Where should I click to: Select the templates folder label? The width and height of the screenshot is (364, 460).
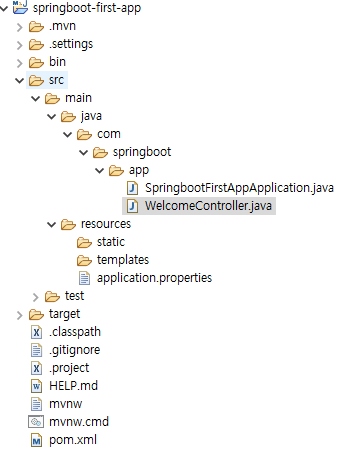click(123, 260)
